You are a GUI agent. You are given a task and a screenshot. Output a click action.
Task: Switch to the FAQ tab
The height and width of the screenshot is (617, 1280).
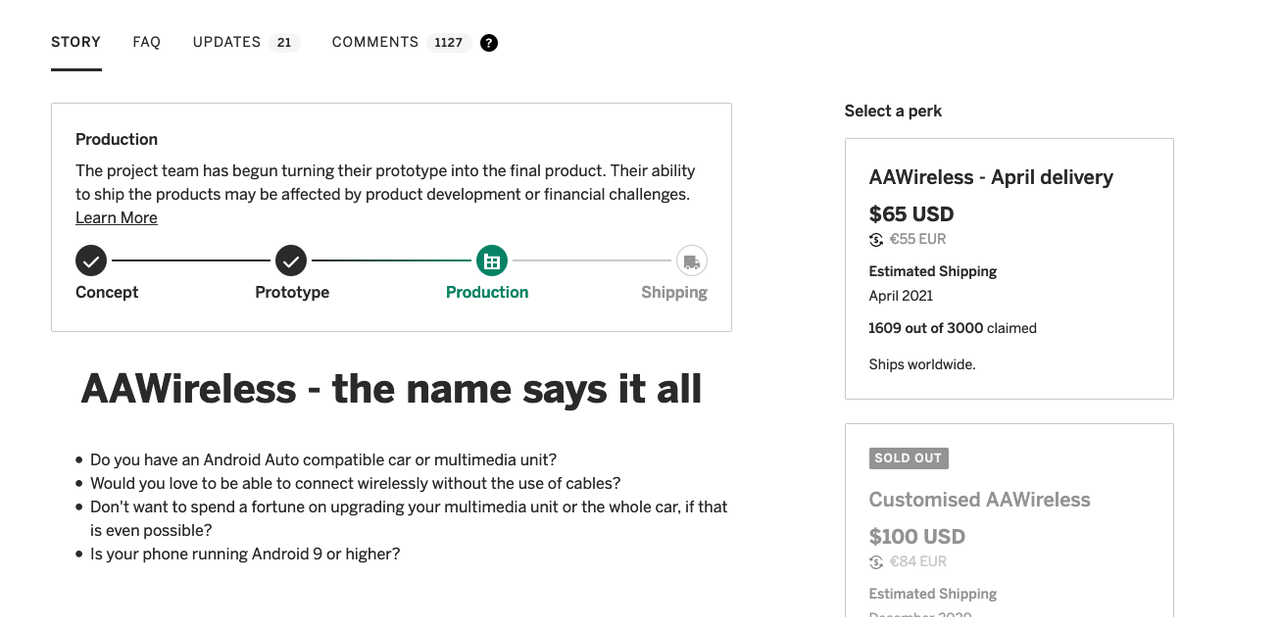147,42
